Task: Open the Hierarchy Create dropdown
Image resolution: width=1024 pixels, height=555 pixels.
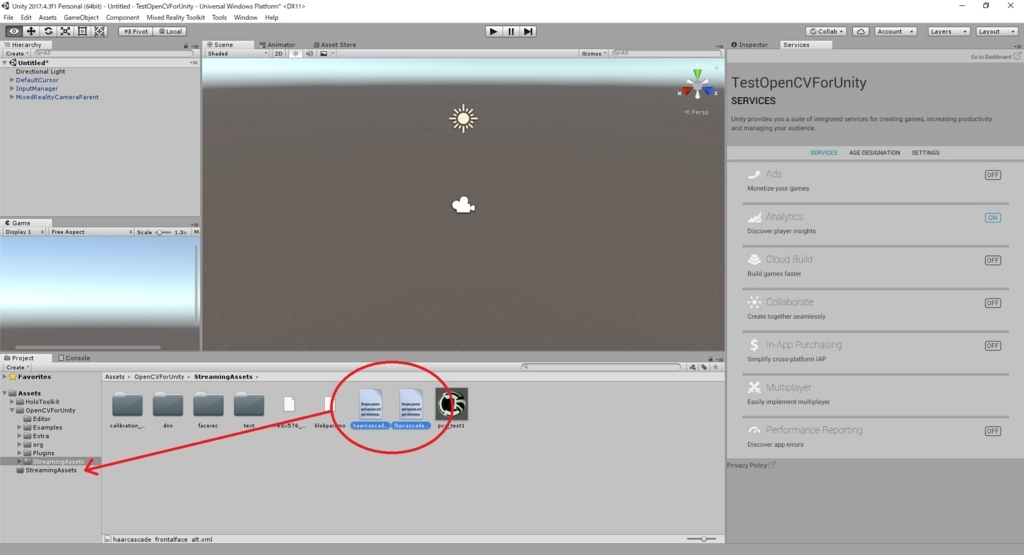Action: click(x=17, y=54)
